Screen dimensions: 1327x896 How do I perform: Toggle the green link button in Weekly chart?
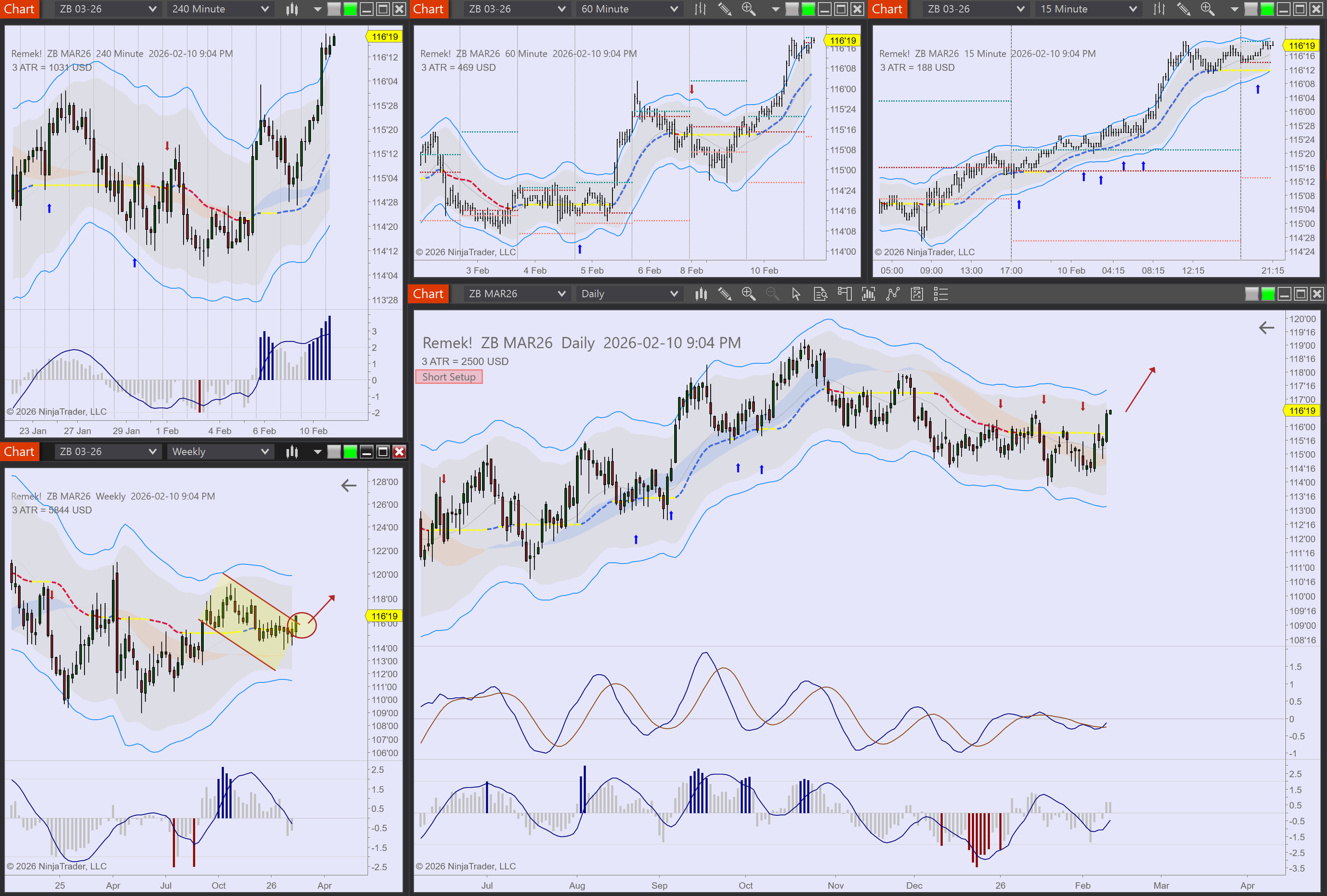pos(350,452)
